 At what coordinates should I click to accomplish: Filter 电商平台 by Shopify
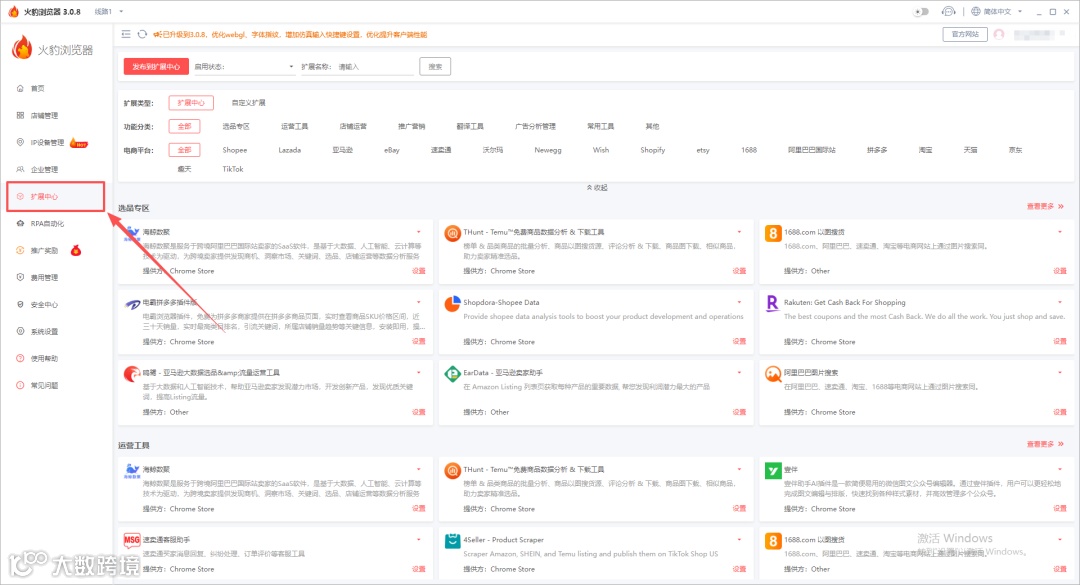[652, 150]
